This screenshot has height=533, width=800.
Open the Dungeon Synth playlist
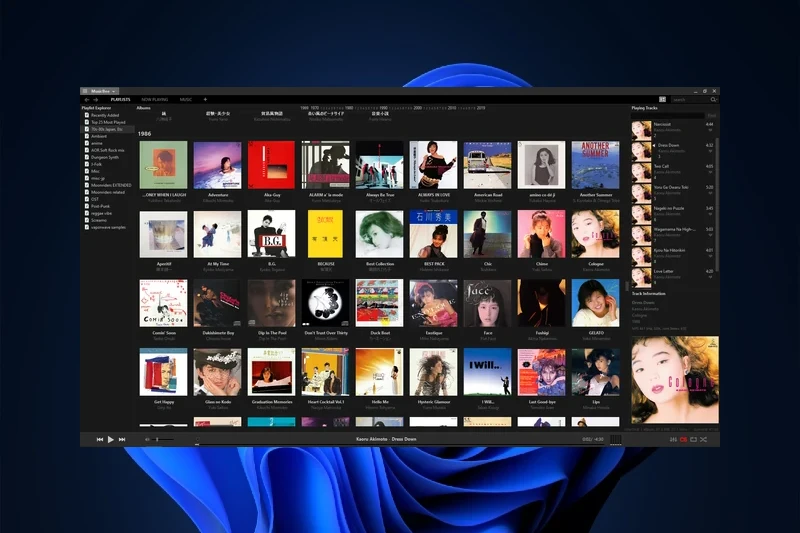pos(105,157)
